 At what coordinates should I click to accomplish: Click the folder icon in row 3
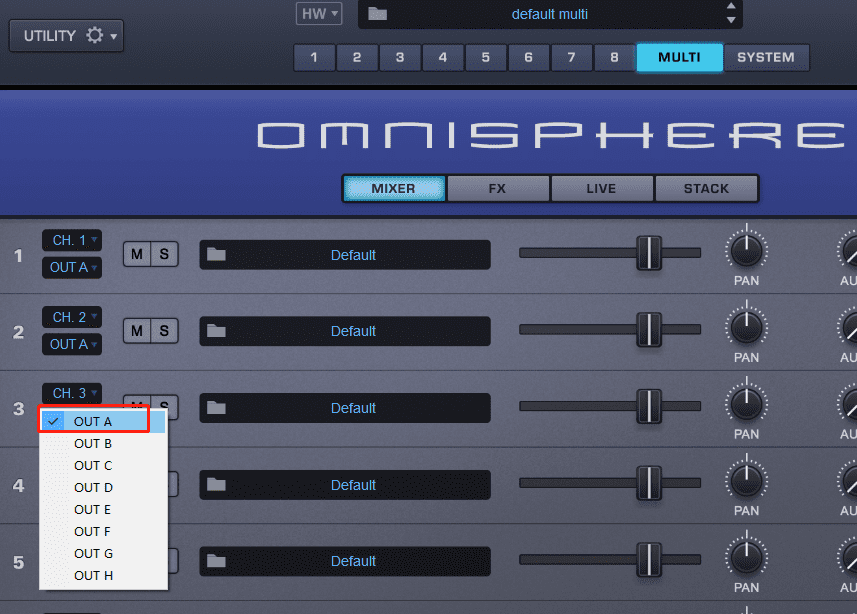click(215, 408)
